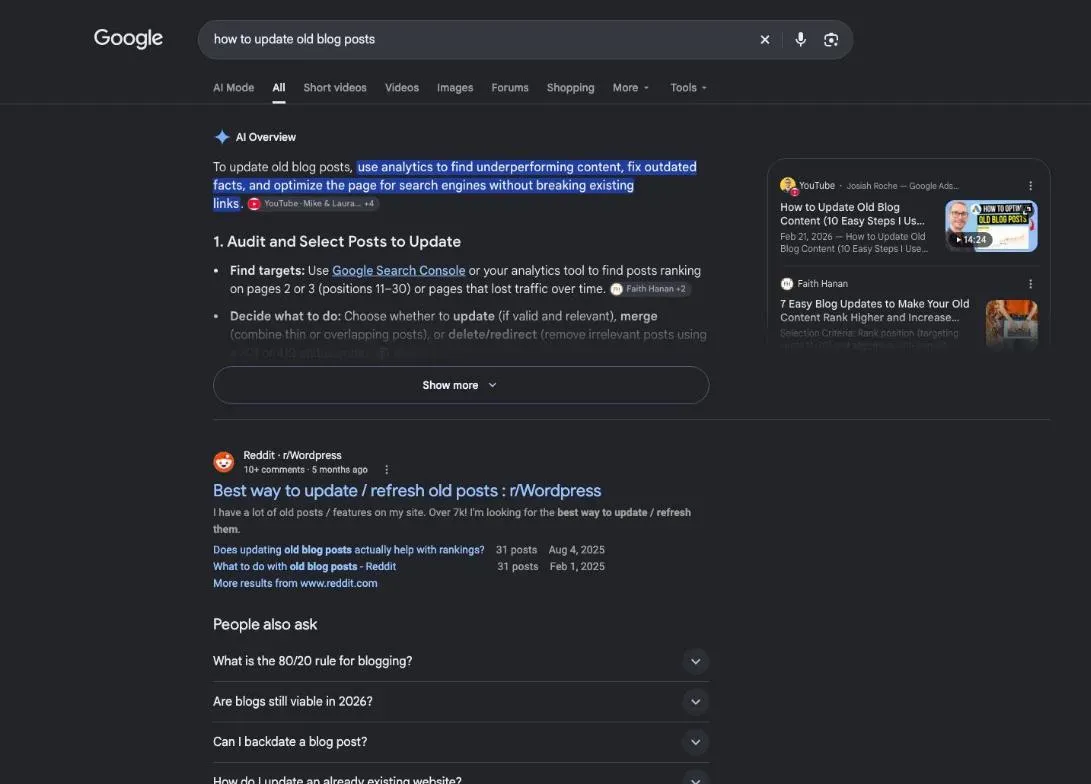Clear the search query with the X icon
Screen dimensions: 1091x784
coord(765,40)
